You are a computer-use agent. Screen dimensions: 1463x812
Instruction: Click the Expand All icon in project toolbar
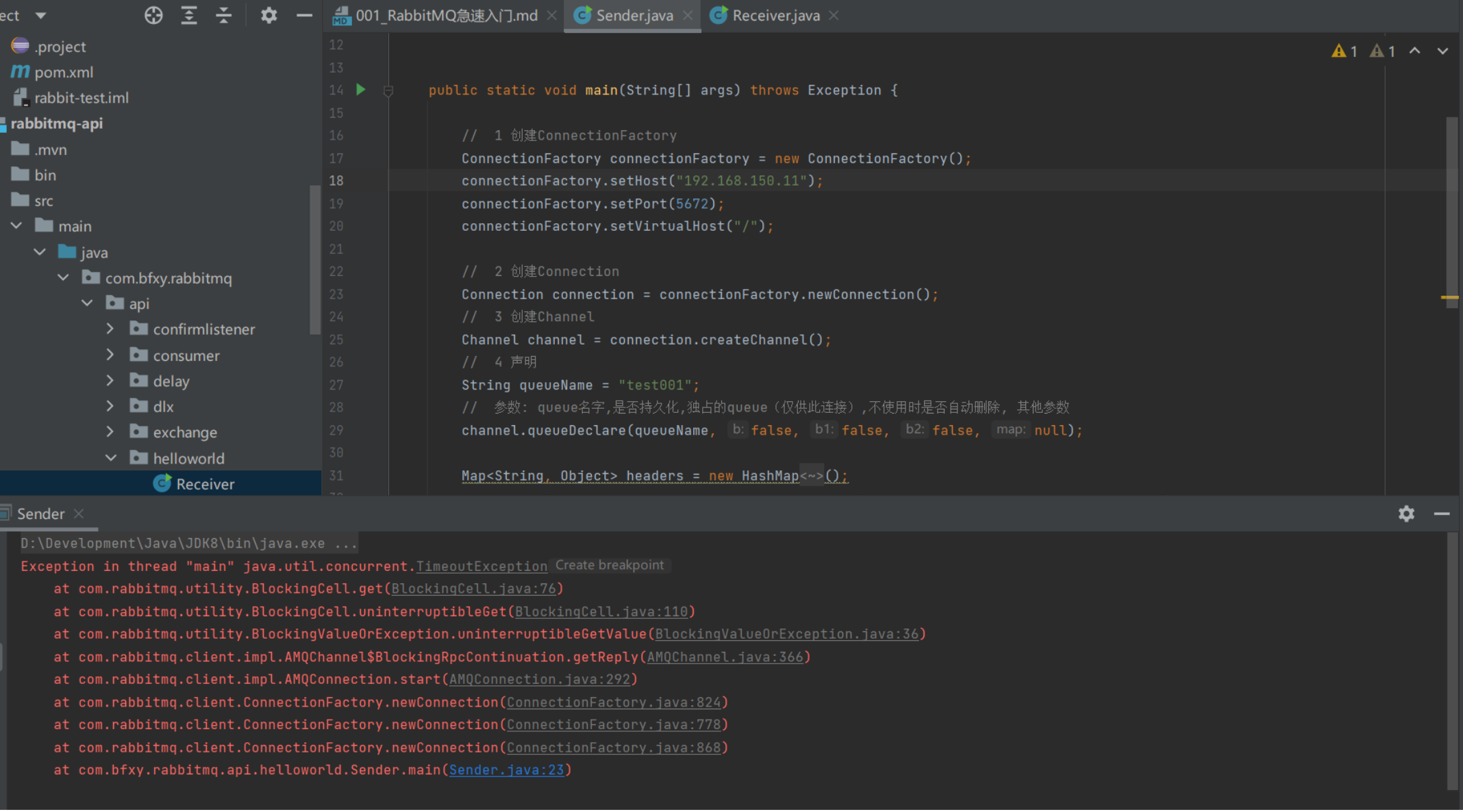click(x=189, y=15)
